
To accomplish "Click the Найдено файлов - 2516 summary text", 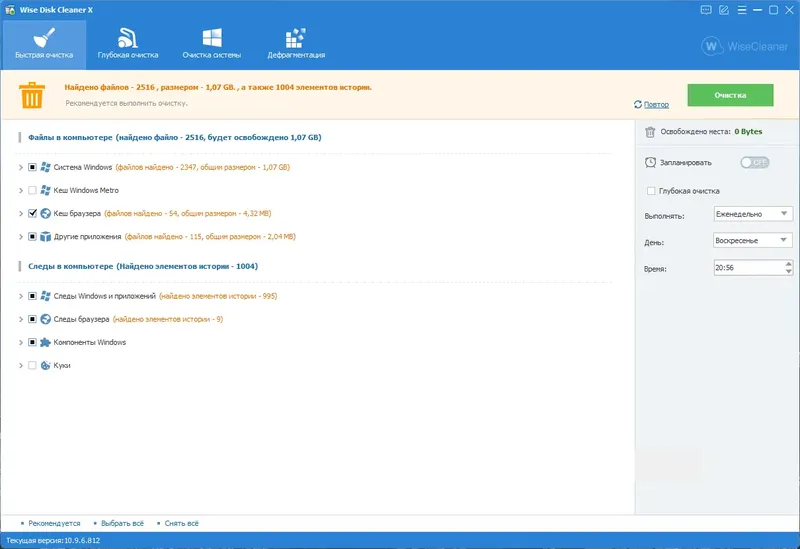I will coord(218,87).
